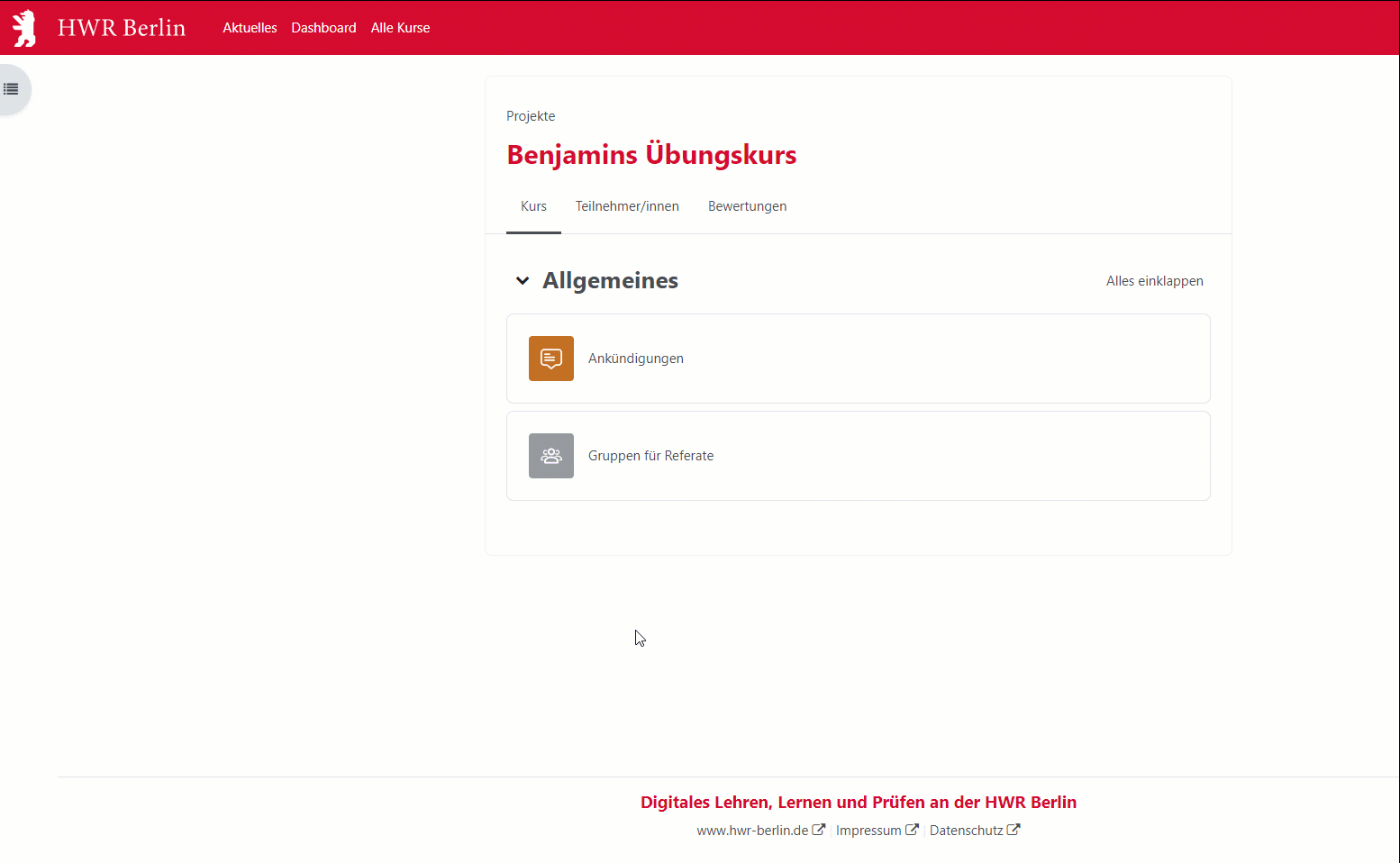Open Dashboard from the top navigation
1400x863 pixels.
tap(323, 27)
